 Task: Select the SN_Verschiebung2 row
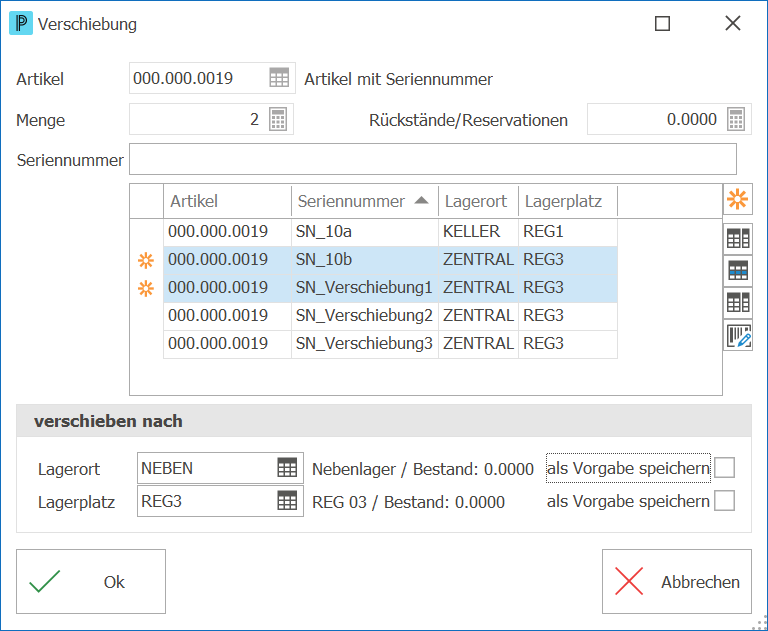point(390,316)
